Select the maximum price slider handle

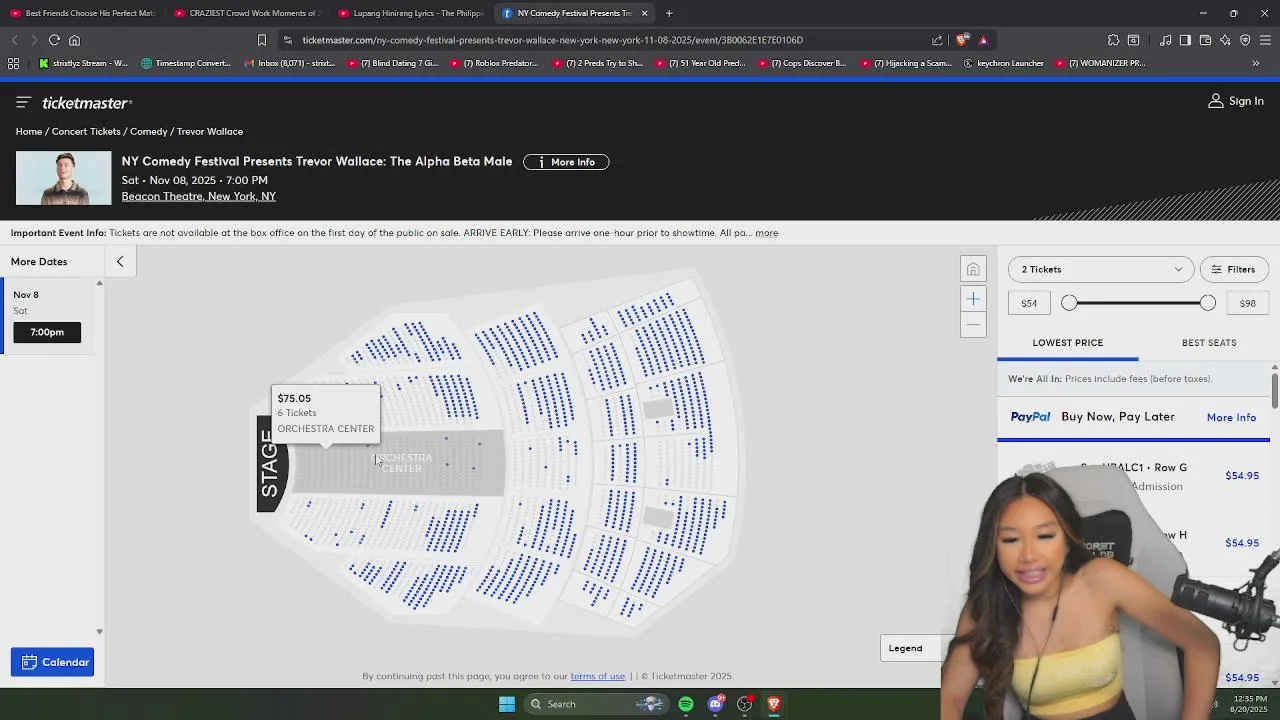pos(1208,303)
